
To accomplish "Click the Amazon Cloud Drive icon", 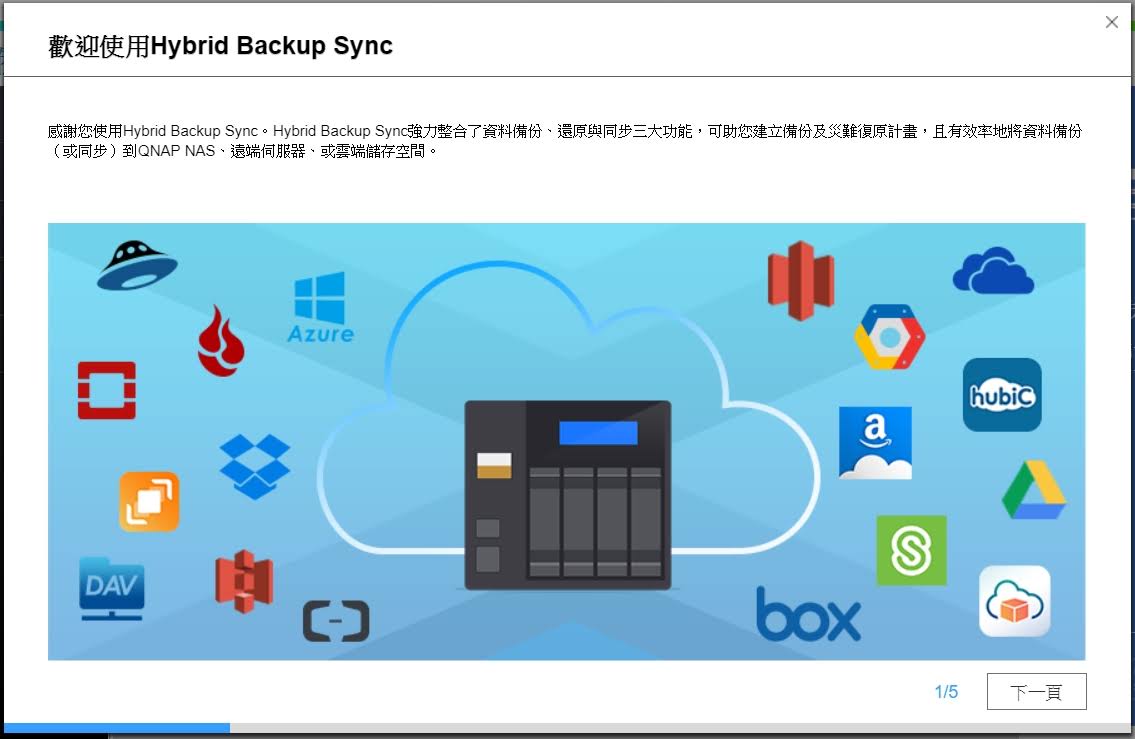I will 875,443.
